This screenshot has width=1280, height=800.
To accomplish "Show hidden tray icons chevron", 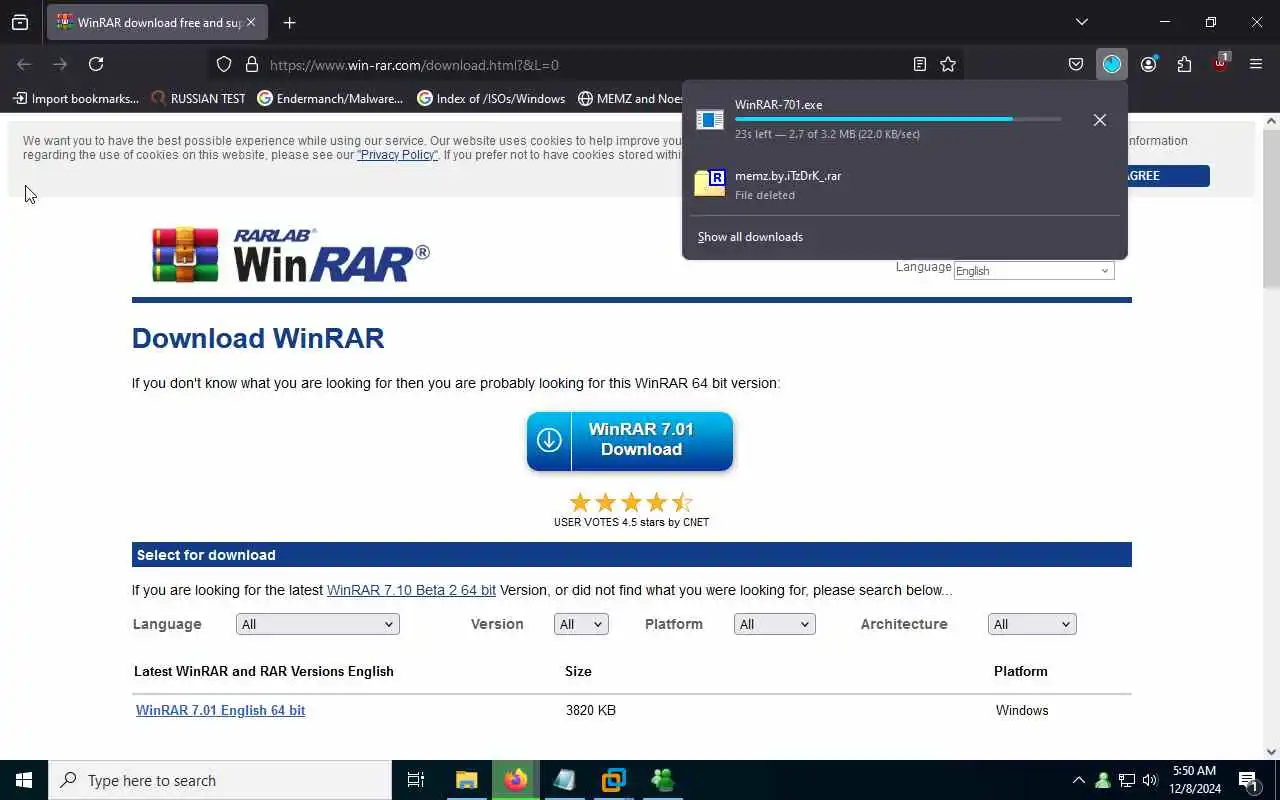I will (x=1078, y=780).
